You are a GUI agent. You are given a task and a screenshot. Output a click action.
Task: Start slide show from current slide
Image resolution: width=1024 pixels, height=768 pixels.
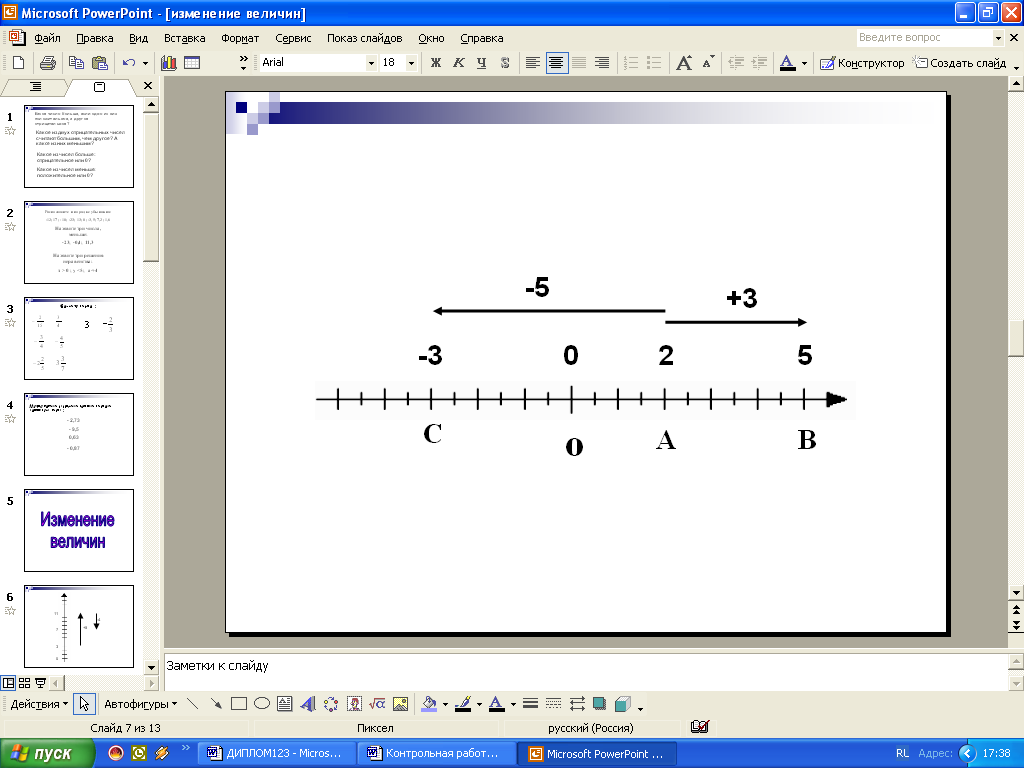40,683
